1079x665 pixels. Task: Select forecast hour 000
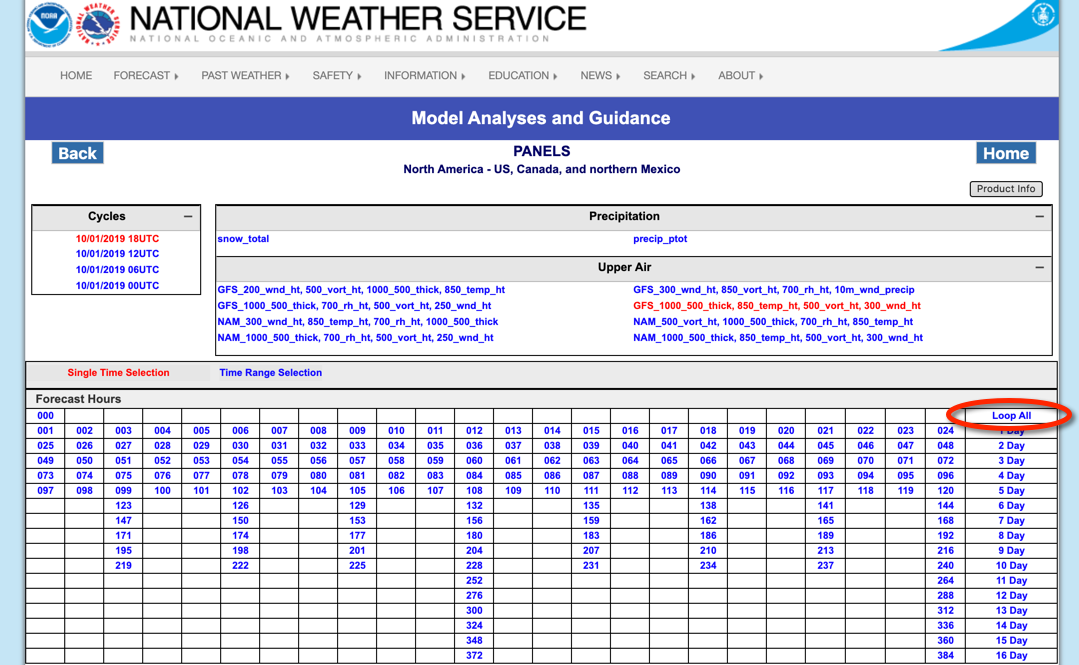pos(45,416)
